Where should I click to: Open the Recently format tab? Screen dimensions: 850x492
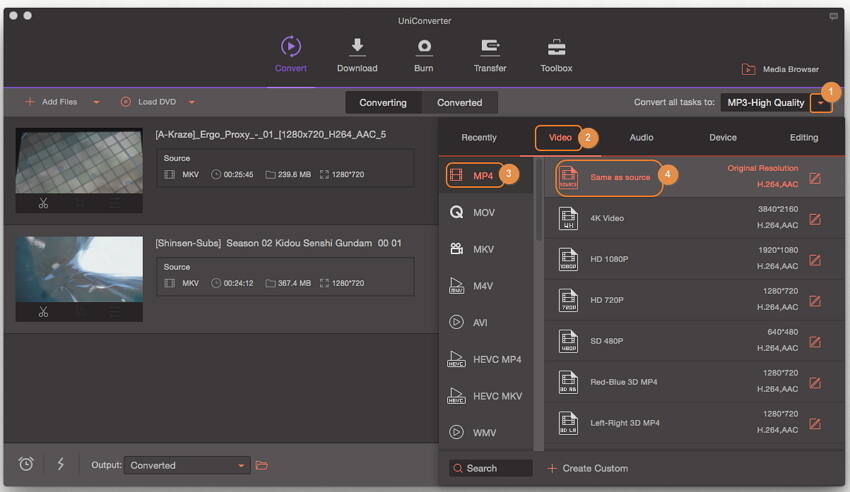[x=479, y=138]
